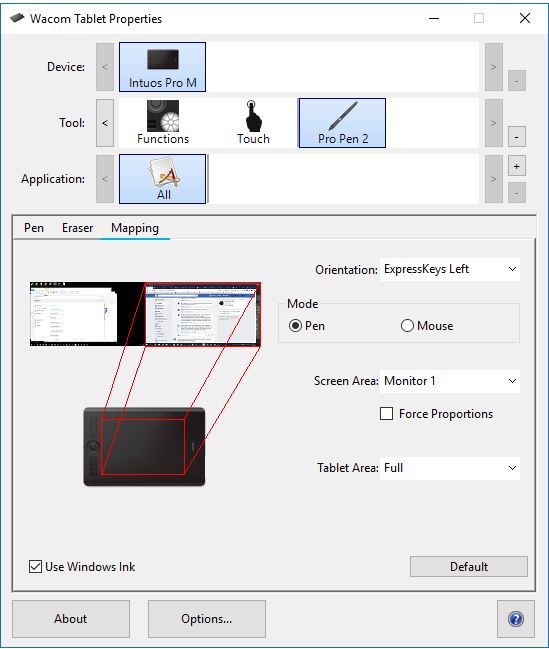Select the Functions tool icon

(x=163, y=123)
